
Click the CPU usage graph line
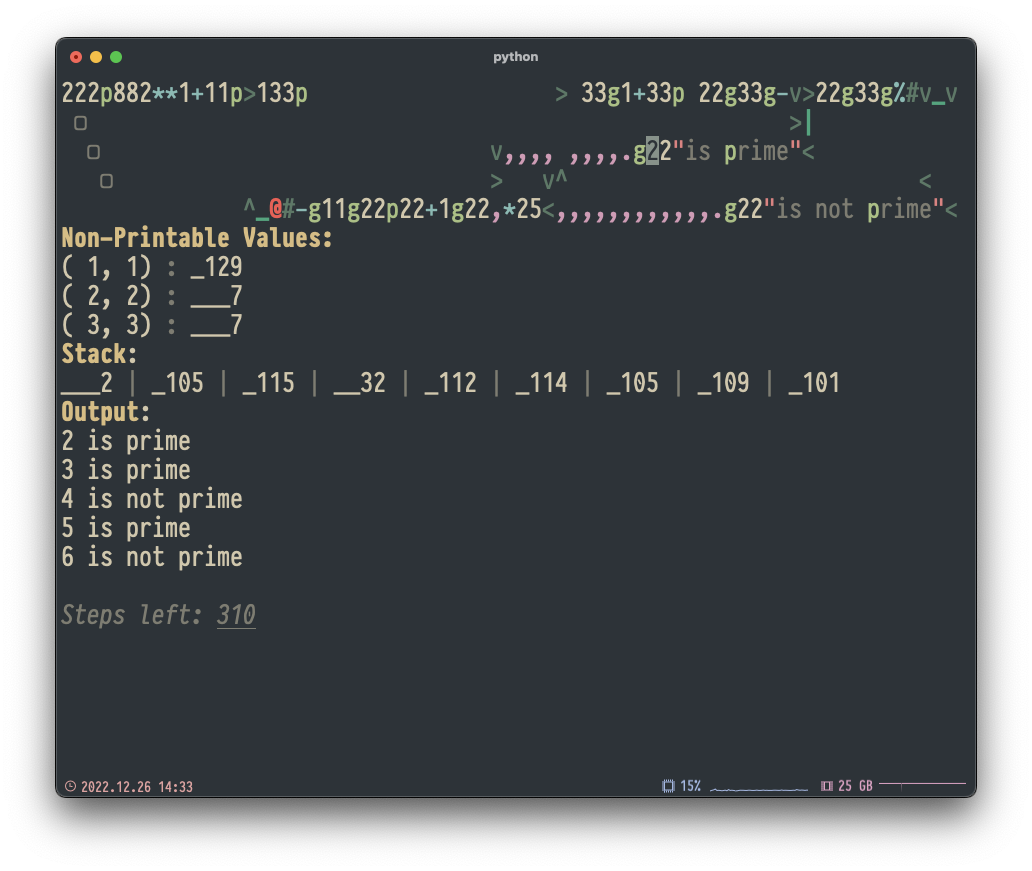coord(759,789)
